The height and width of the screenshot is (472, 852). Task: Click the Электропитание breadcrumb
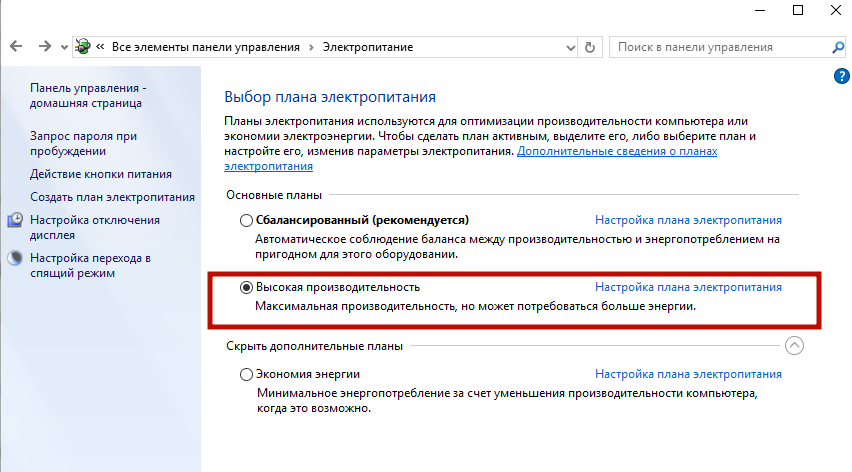coord(368,47)
